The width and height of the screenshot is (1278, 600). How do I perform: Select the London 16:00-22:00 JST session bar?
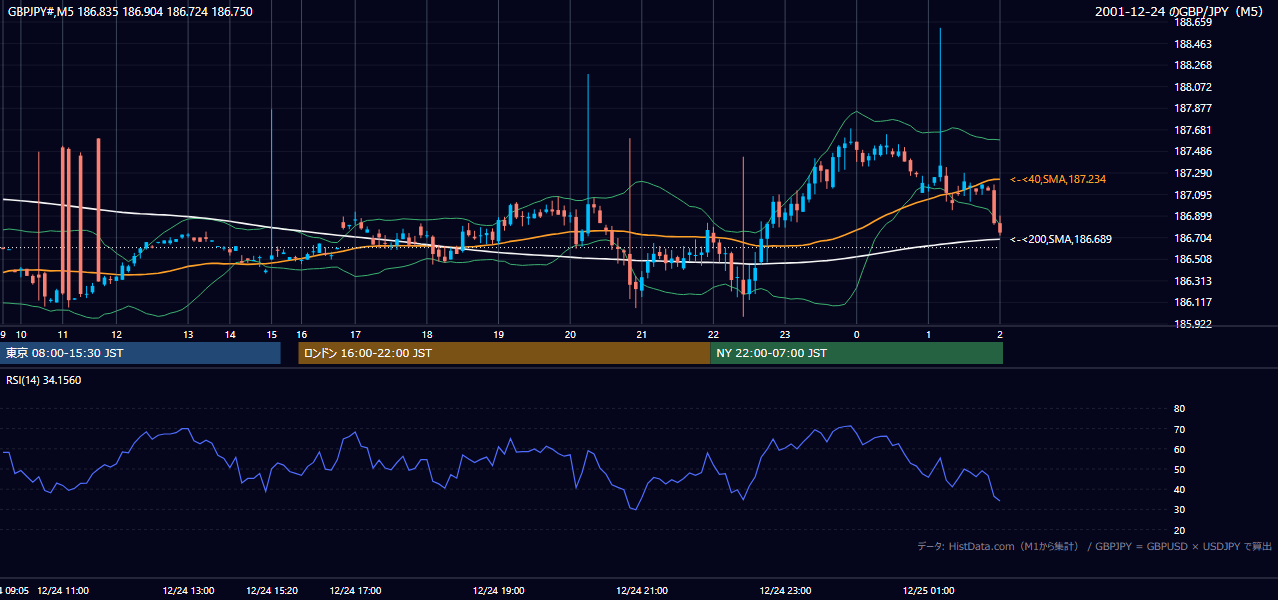(503, 353)
